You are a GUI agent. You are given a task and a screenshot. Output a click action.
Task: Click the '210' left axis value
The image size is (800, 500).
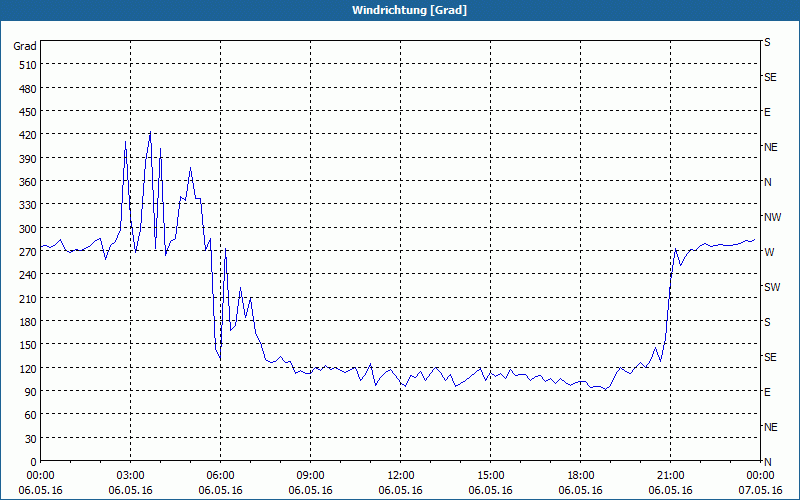(x=28, y=299)
